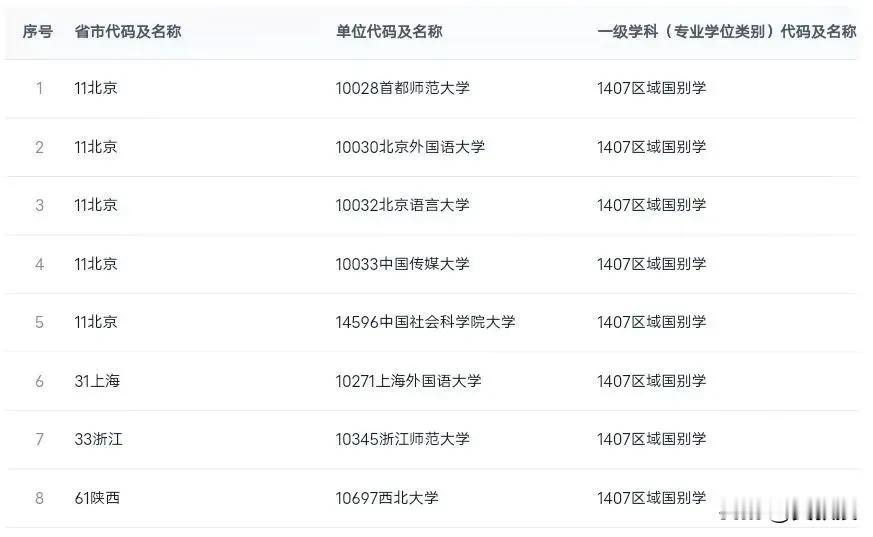Click 1407区域国别学 in row 1
This screenshot has width=873, height=537.
(651, 88)
